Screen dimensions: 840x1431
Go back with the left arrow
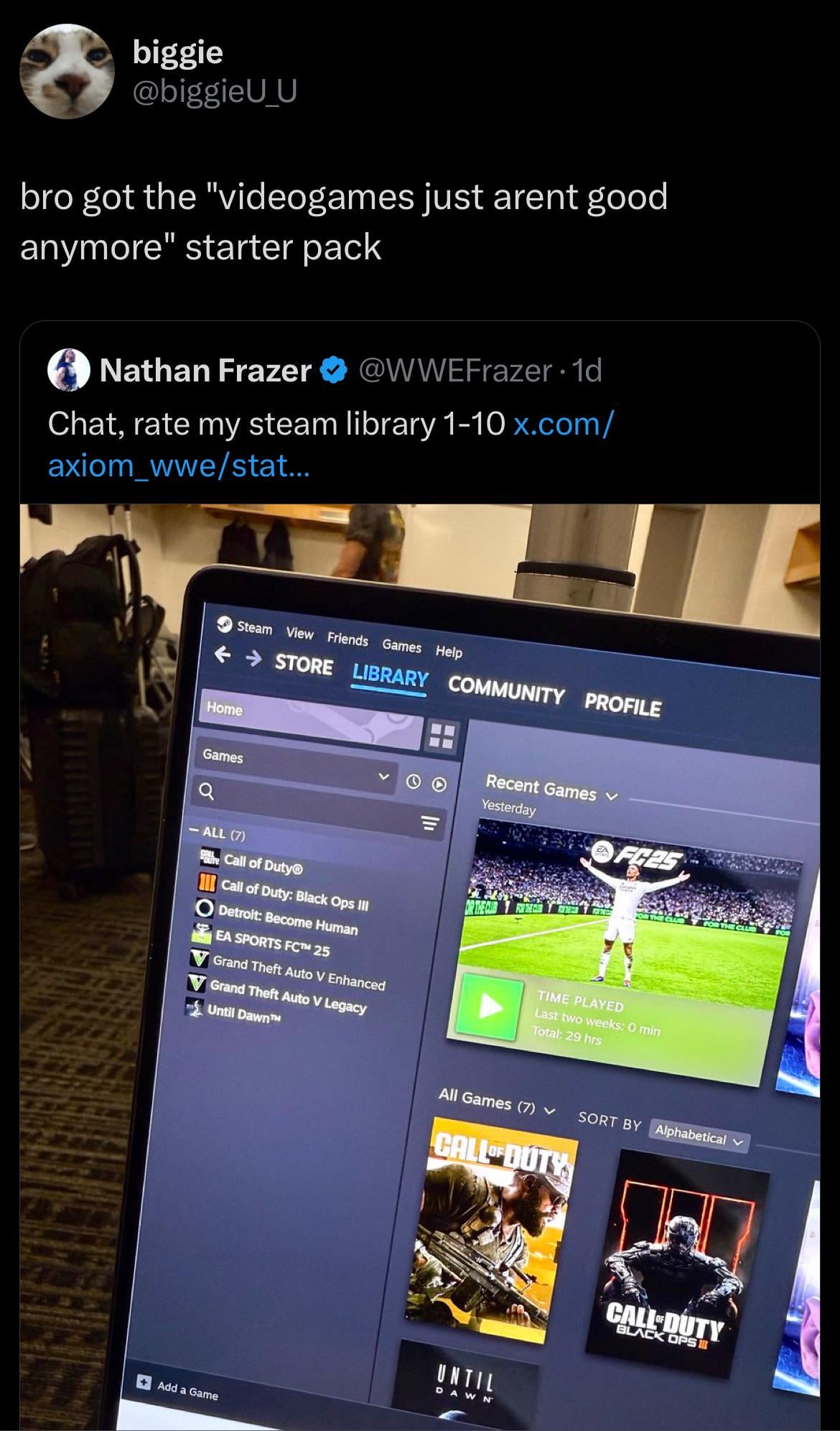[224, 654]
